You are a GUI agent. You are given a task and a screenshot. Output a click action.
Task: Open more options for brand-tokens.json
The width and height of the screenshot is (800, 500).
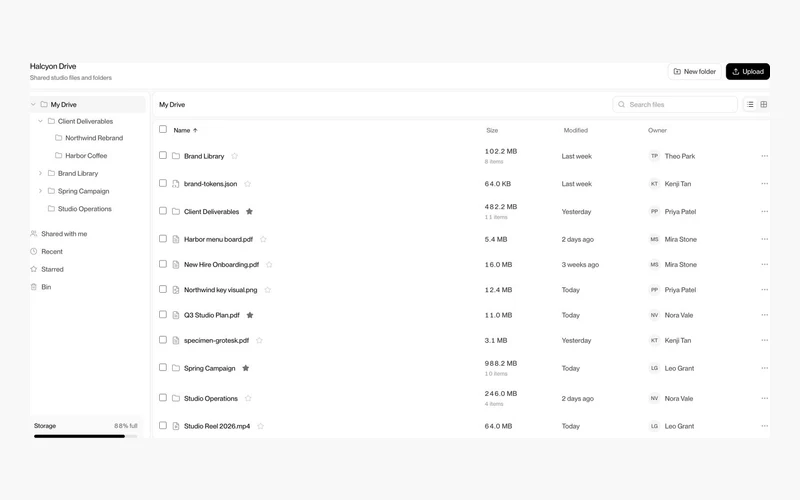pyautogui.click(x=764, y=184)
